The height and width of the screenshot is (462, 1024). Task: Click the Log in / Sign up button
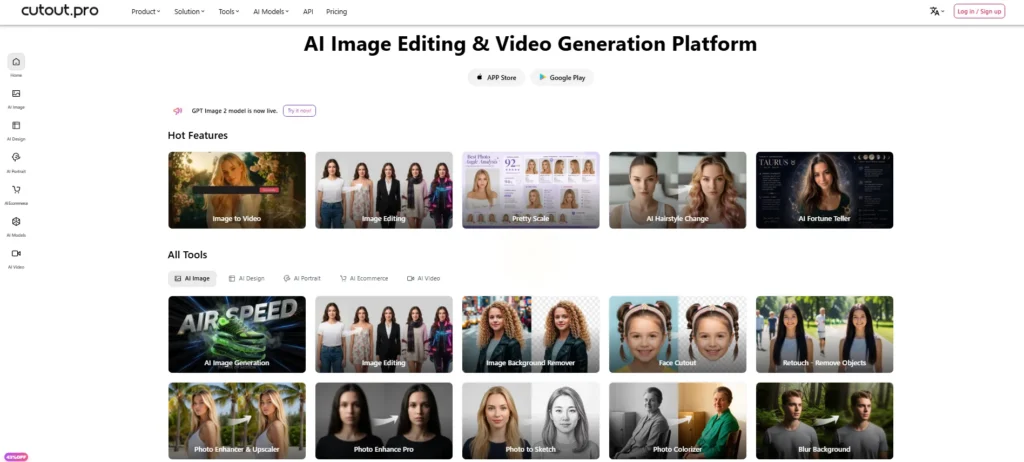click(x=979, y=11)
